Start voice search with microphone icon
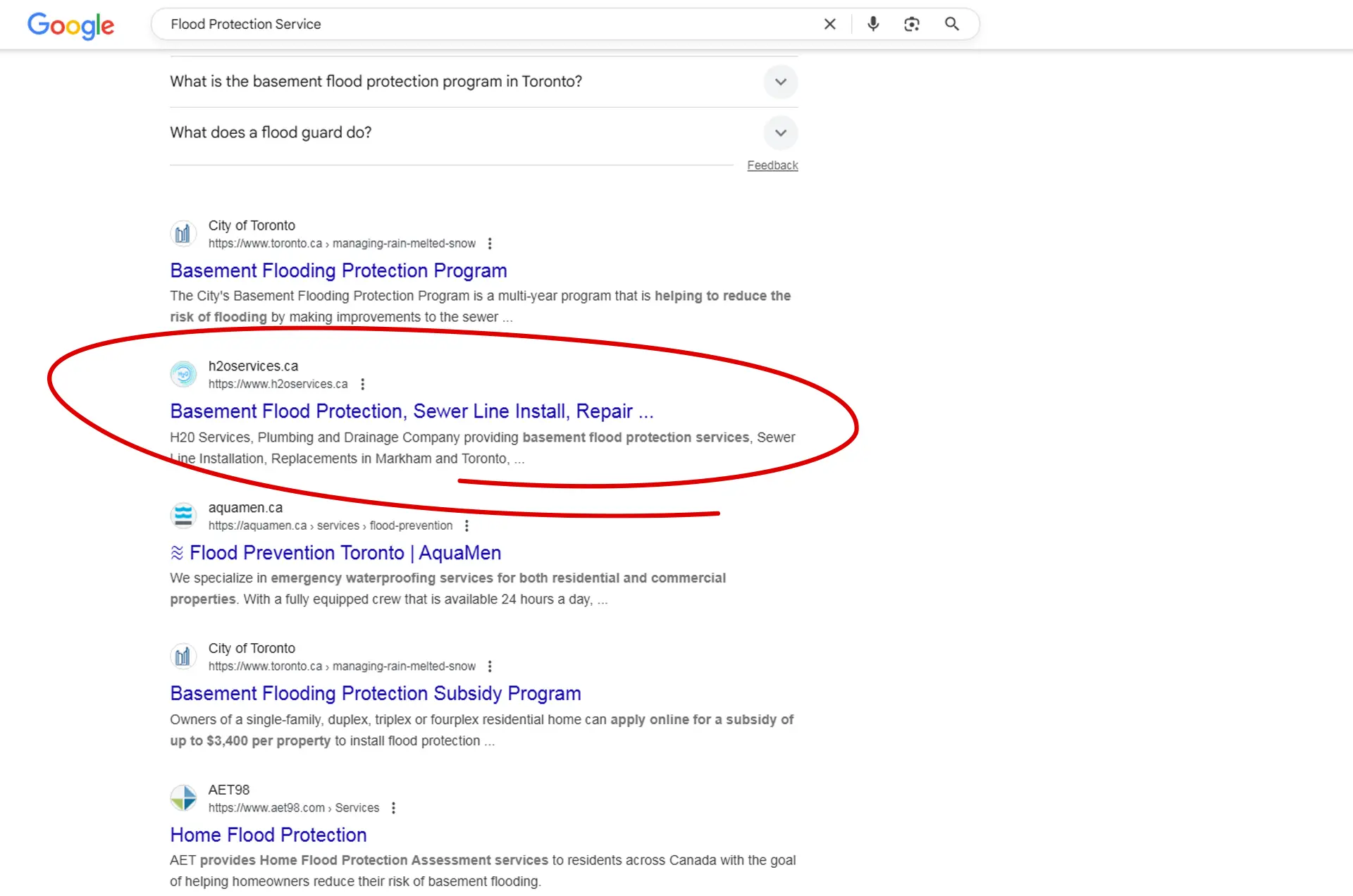Viewport: 1353px width, 896px height. click(873, 24)
